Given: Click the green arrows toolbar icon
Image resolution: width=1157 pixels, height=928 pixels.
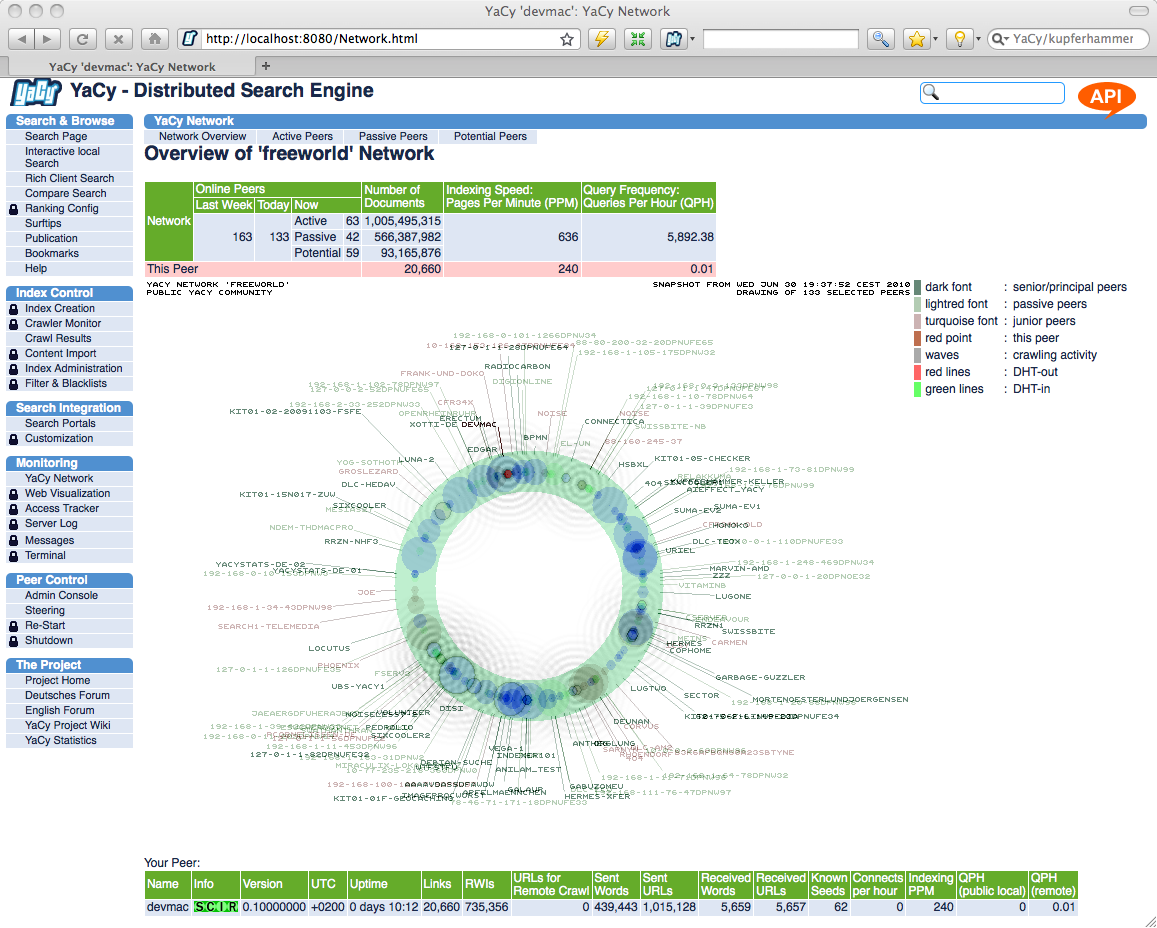Looking at the screenshot, I should coord(637,39).
